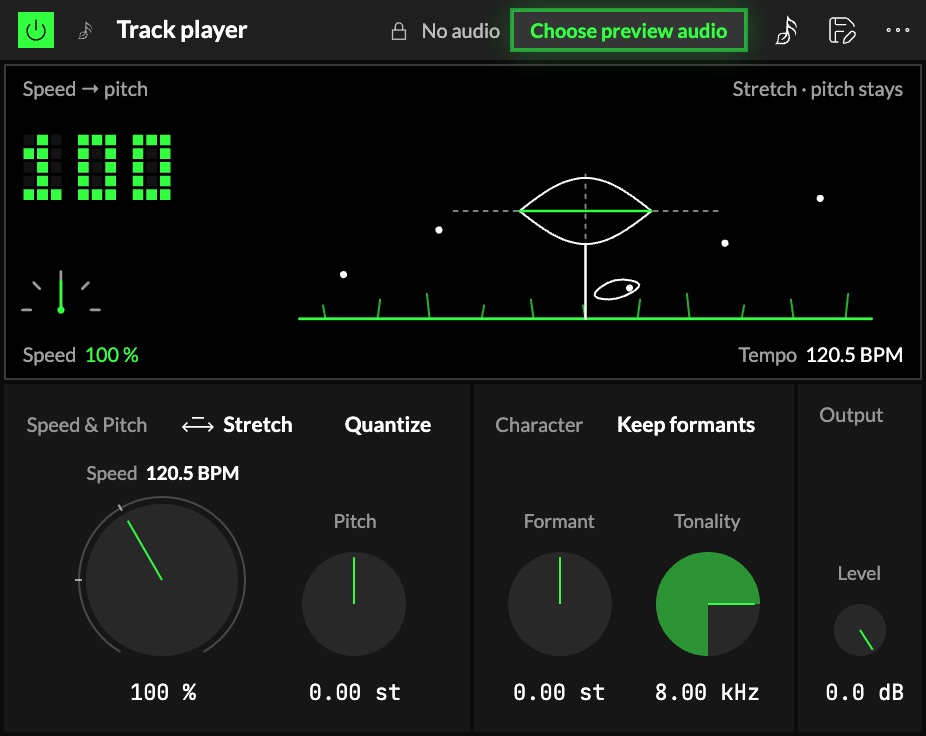Click the small note icon beside Track player
Screen dimensions: 926x736
point(86,31)
